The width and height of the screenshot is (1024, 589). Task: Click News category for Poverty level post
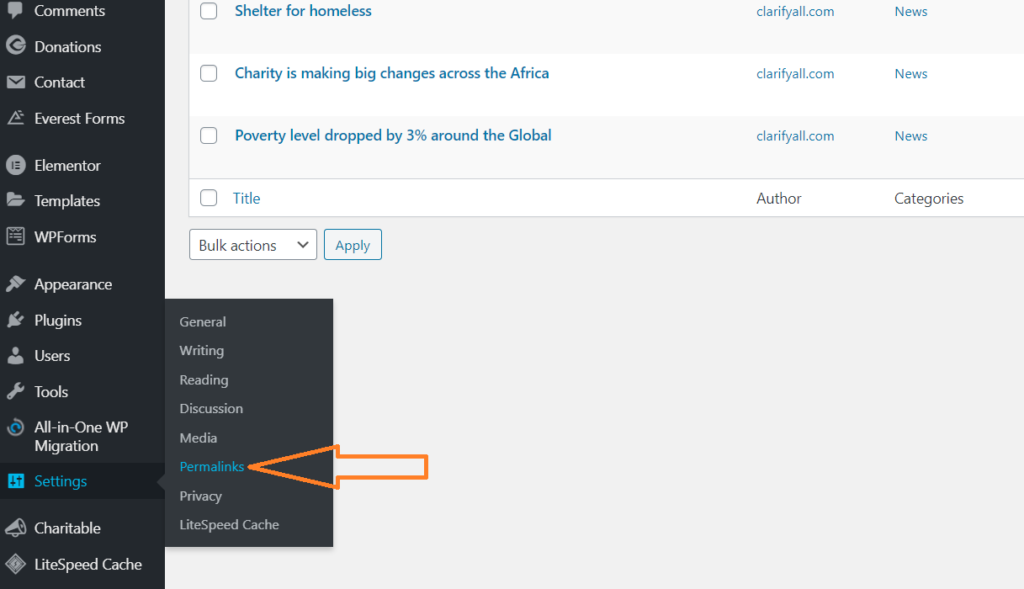910,136
